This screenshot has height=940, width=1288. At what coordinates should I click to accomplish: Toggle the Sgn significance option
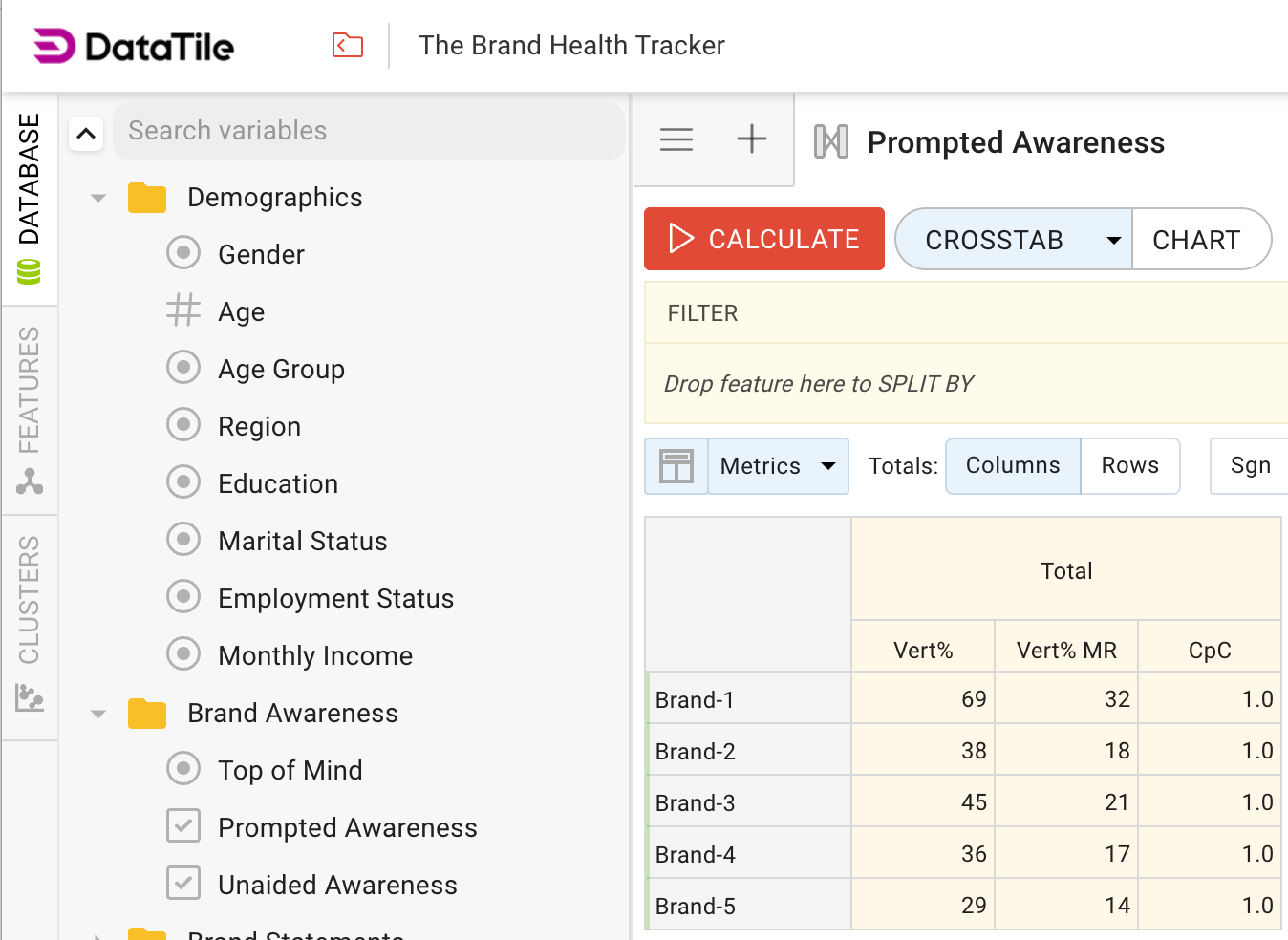coord(1250,466)
